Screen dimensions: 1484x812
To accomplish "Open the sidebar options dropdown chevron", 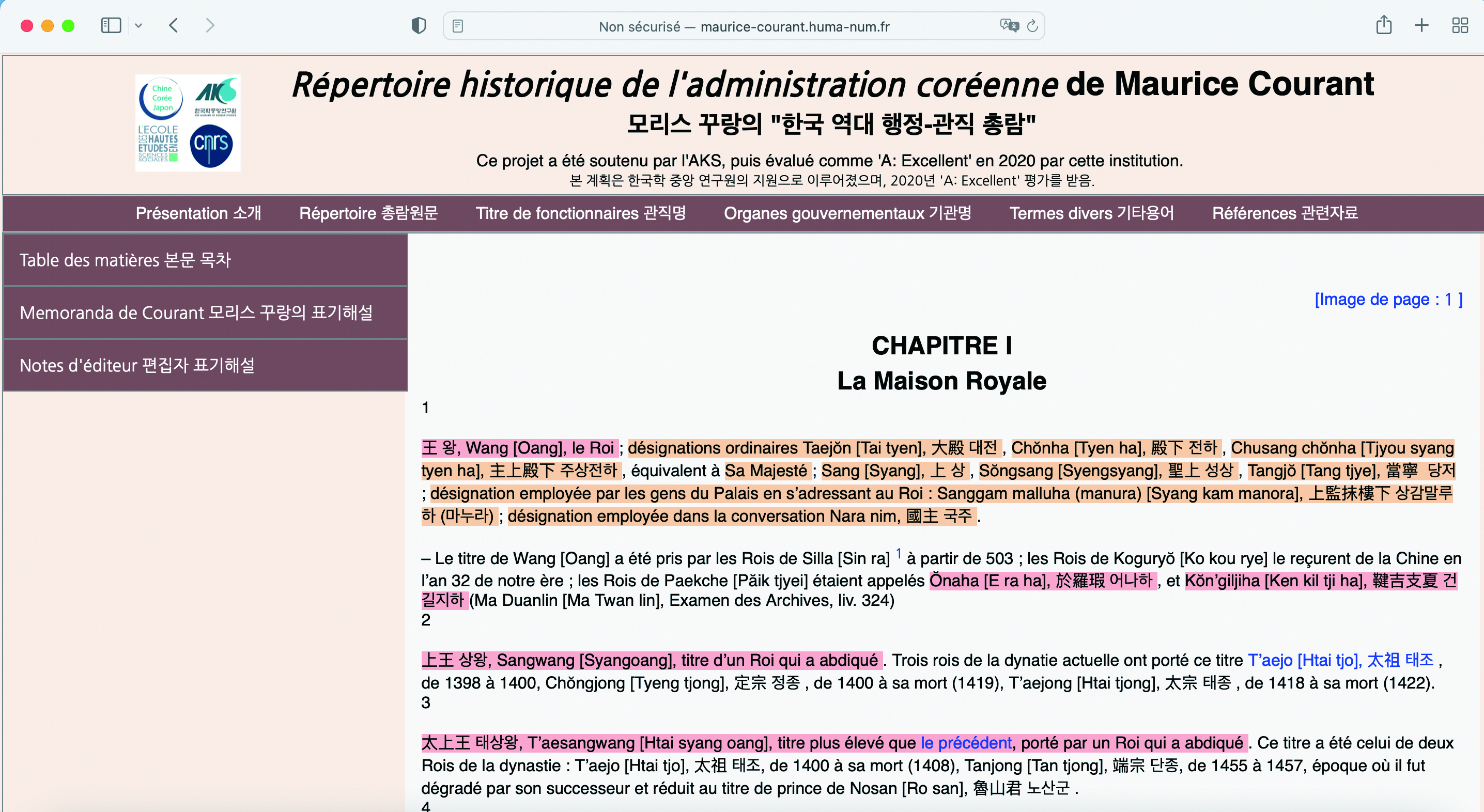I will coord(138,25).
